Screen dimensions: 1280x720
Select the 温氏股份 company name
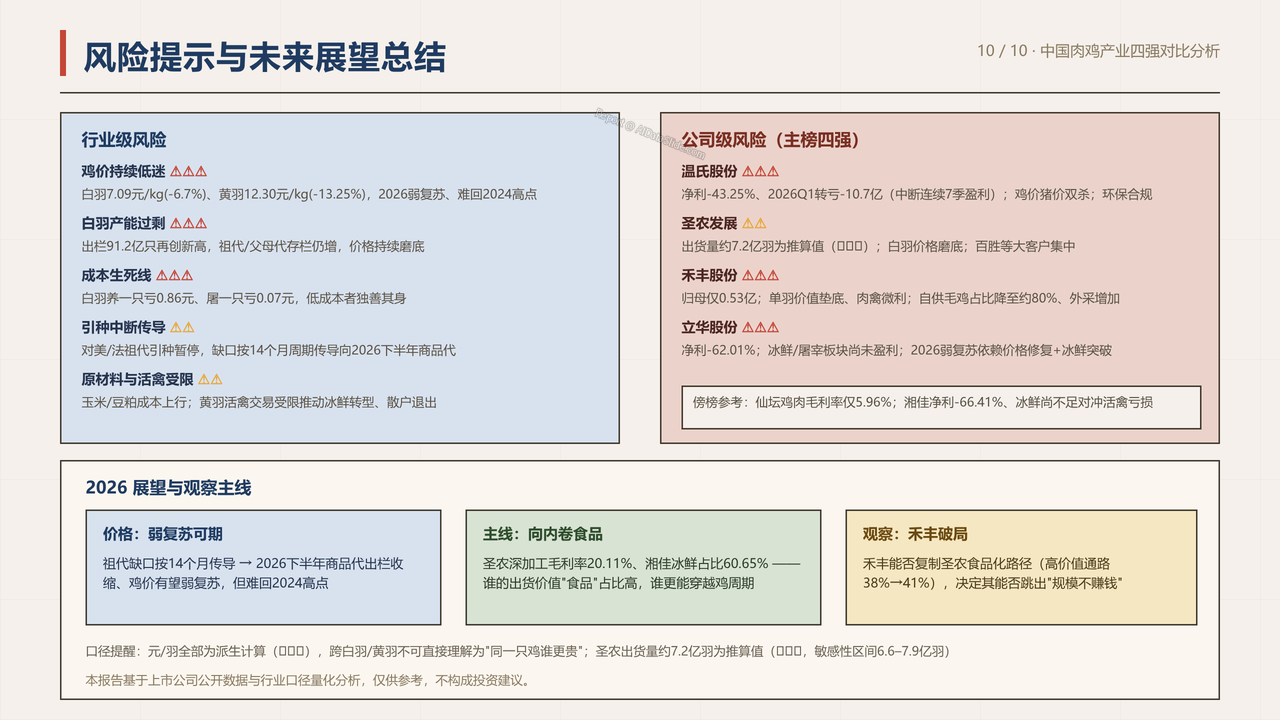(x=710, y=172)
